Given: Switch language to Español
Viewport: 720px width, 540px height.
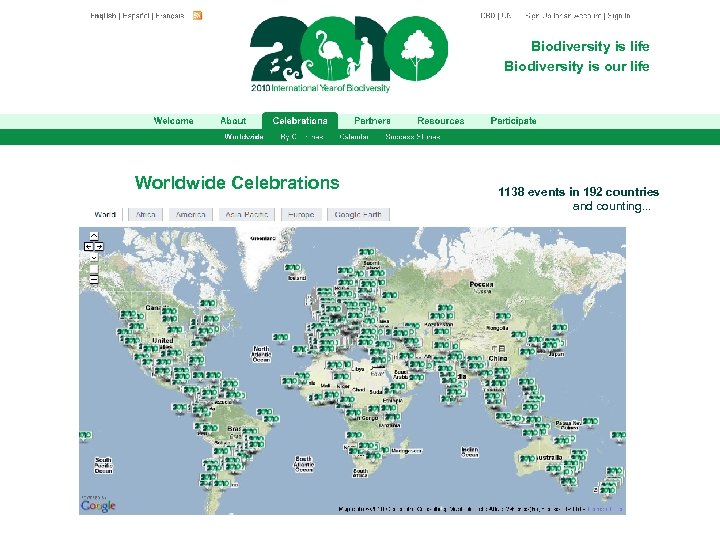Looking at the screenshot, I should (135, 16).
